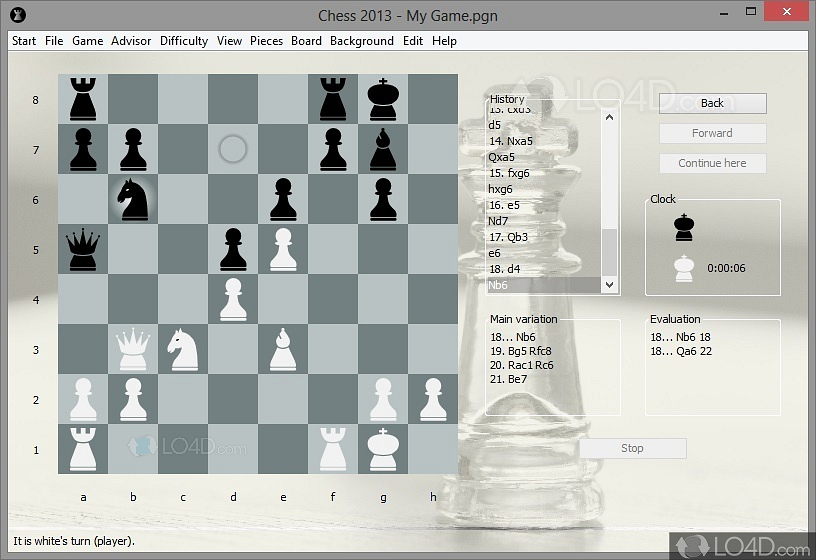Select move Nd7 in History
Viewport: 816px width, 560px height.
pyautogui.click(x=498, y=221)
